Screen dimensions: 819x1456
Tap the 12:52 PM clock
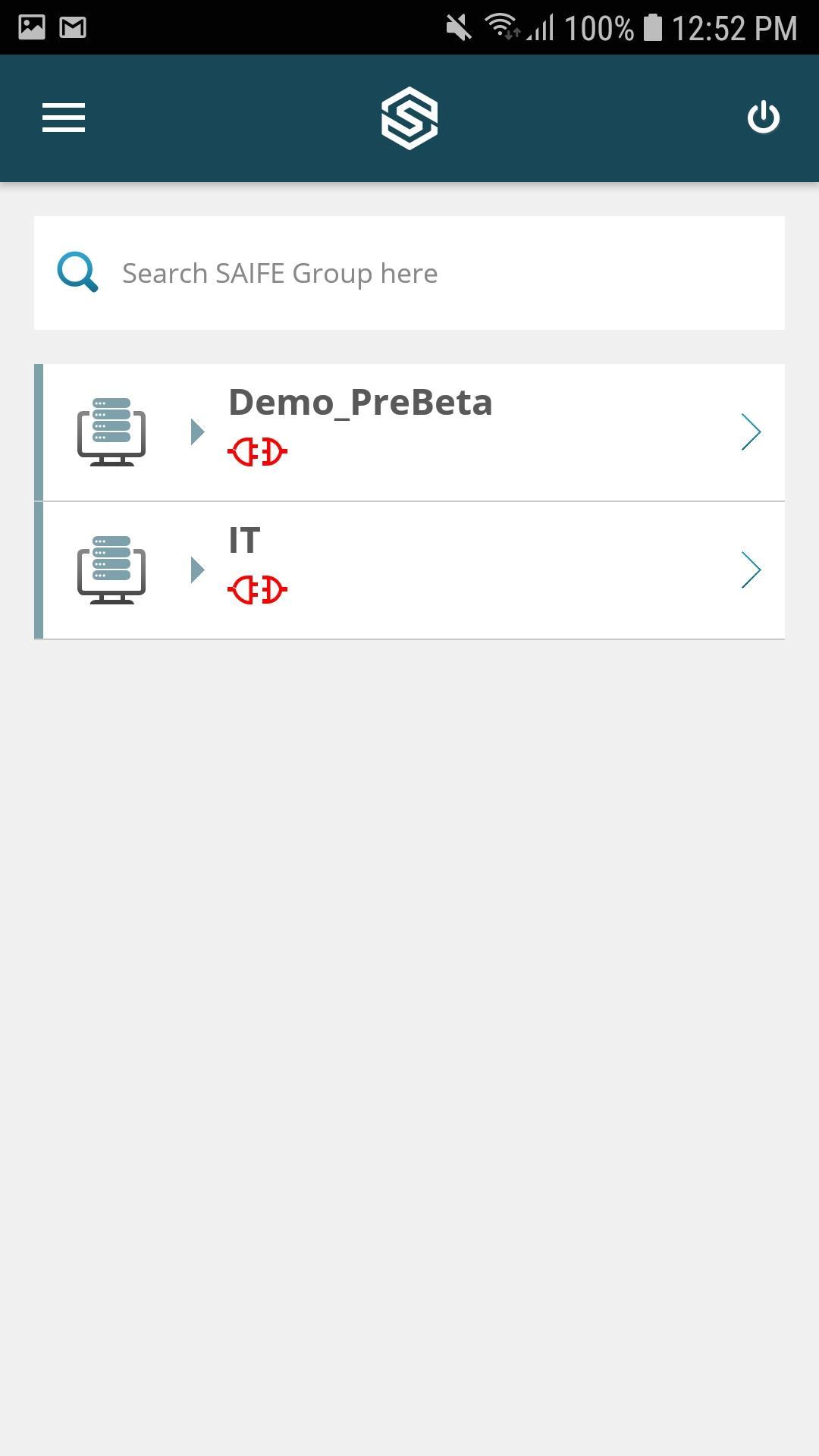pos(734,29)
